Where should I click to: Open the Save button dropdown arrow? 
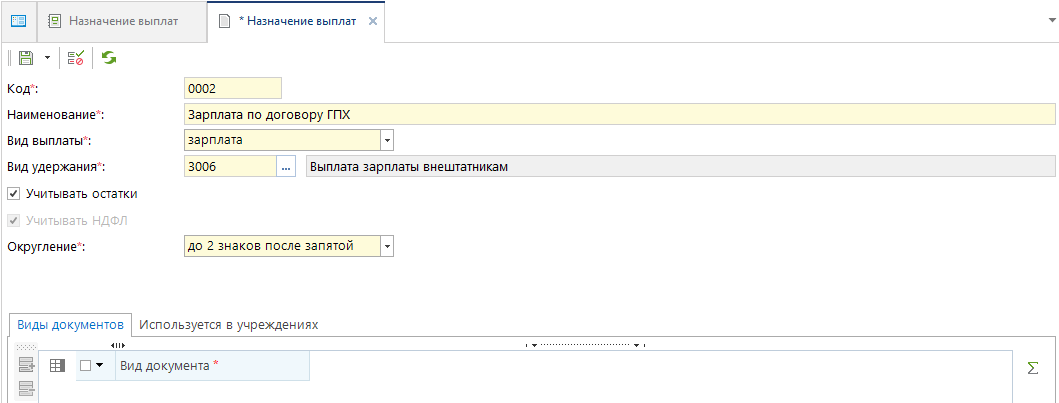46,59
